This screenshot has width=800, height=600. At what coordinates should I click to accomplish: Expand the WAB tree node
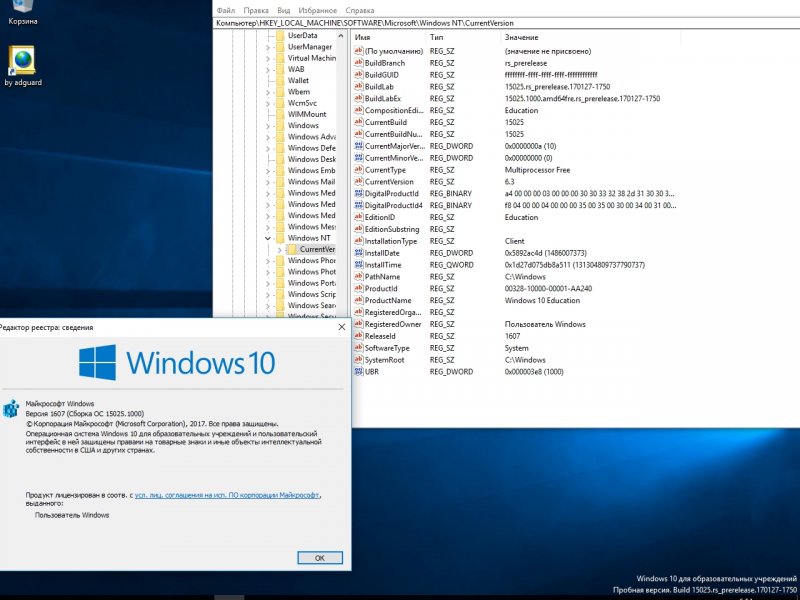point(268,69)
